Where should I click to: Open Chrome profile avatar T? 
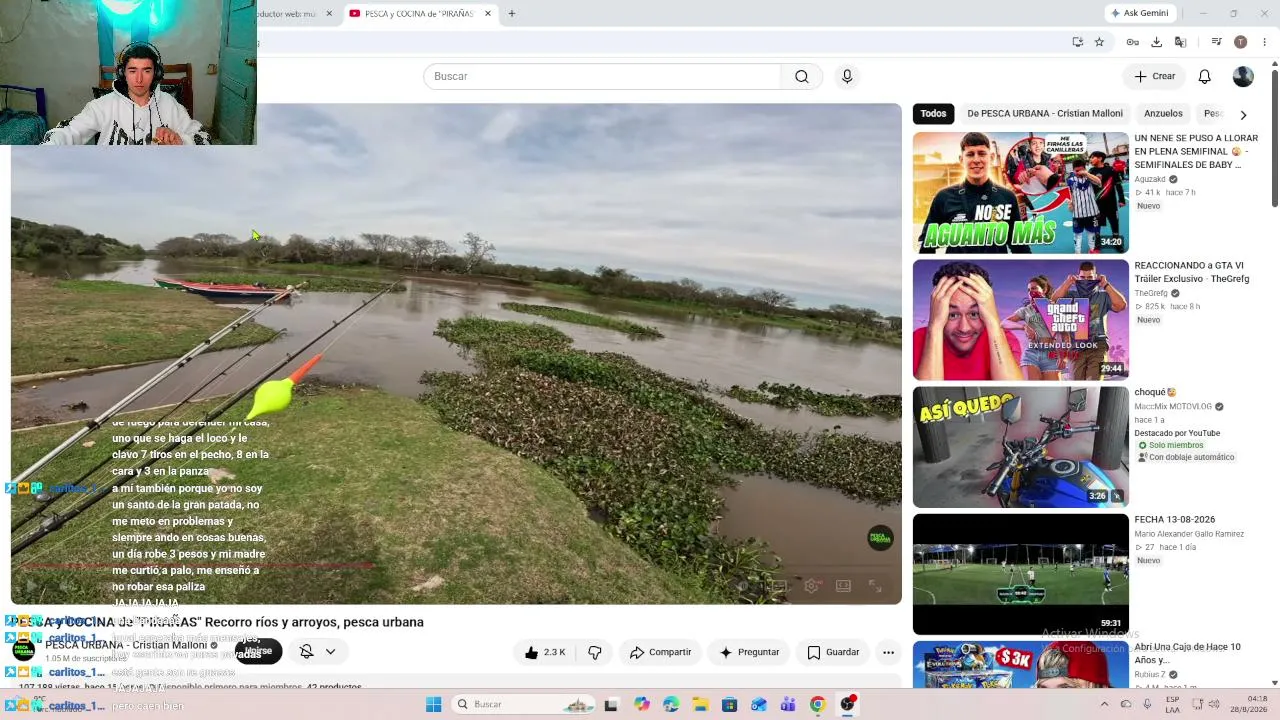point(1240,42)
